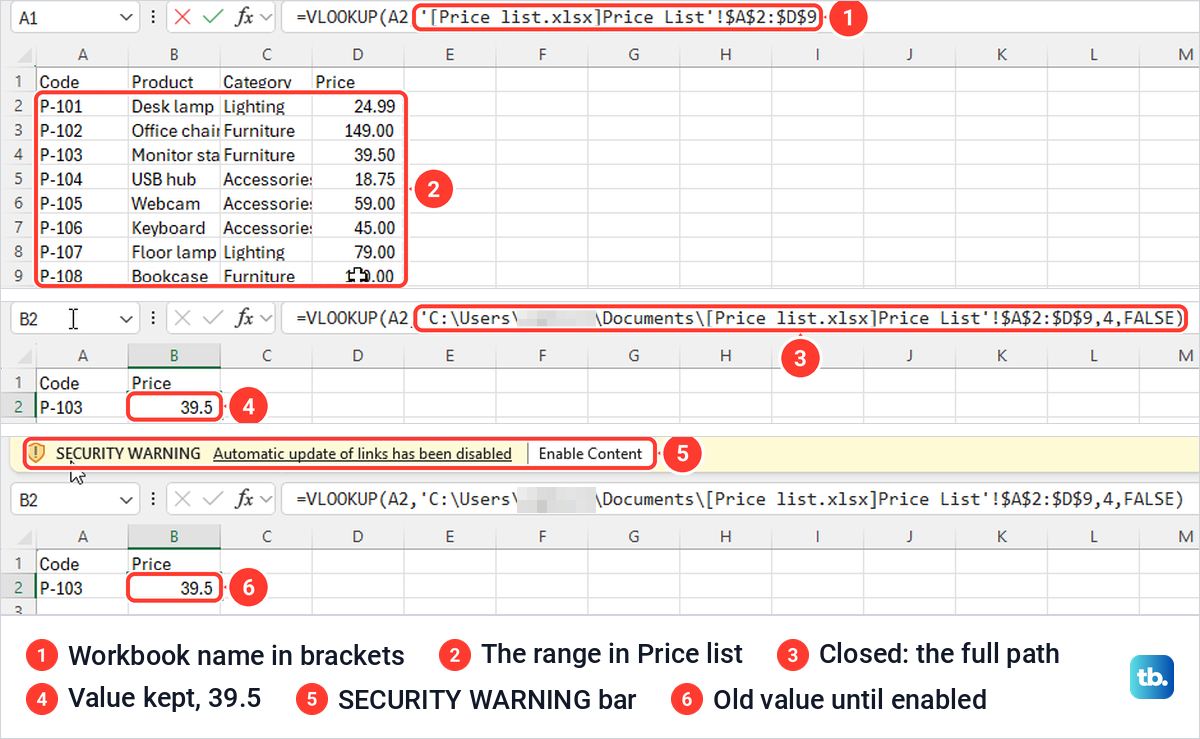Screen dimensions: 1200x739
Task: Click Enable Content in the Security Warning bar
Action: (590, 453)
